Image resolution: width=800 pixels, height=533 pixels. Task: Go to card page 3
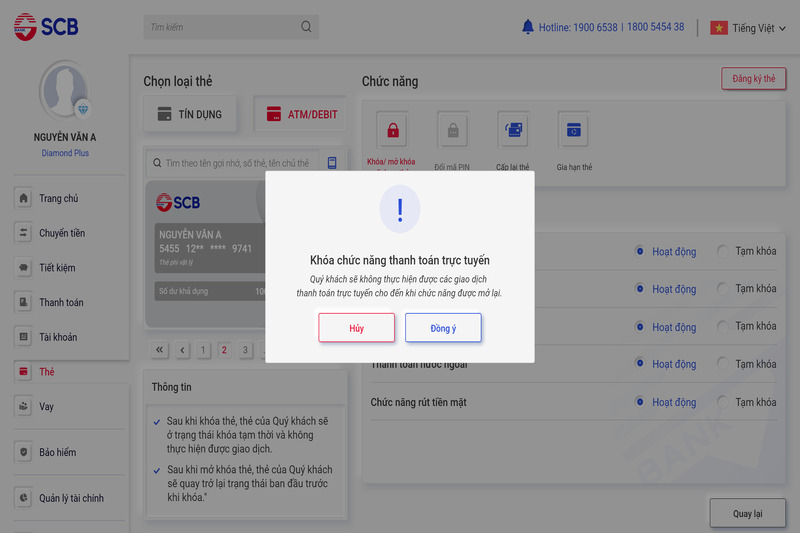coord(245,350)
